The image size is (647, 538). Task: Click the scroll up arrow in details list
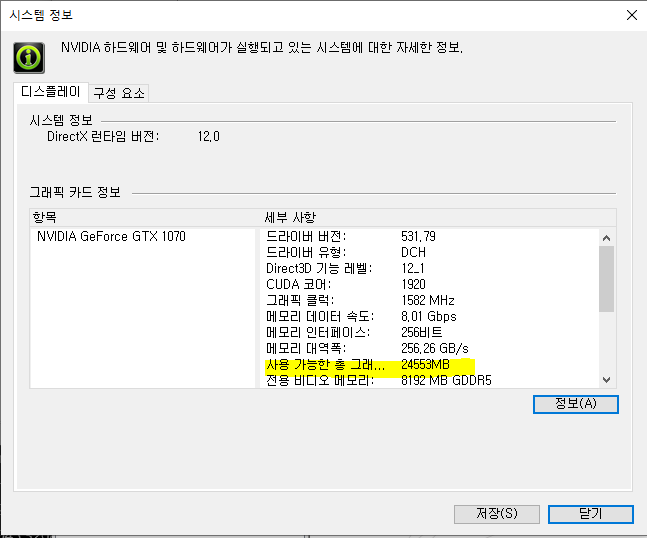(x=606, y=238)
